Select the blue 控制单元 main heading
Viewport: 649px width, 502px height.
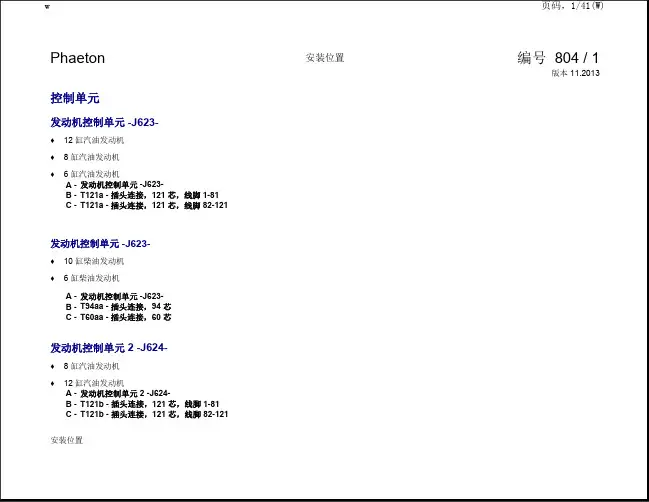[x=75, y=98]
